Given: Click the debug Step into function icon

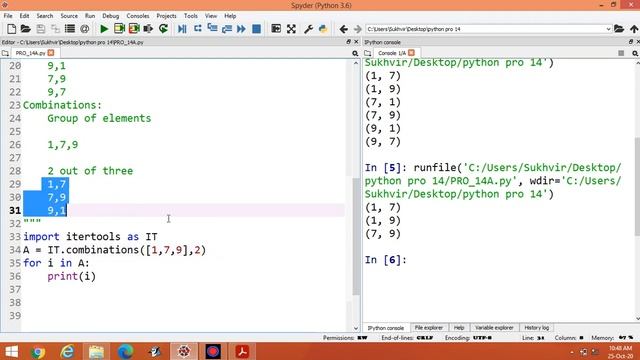Looking at the screenshot, I should 212,29.
